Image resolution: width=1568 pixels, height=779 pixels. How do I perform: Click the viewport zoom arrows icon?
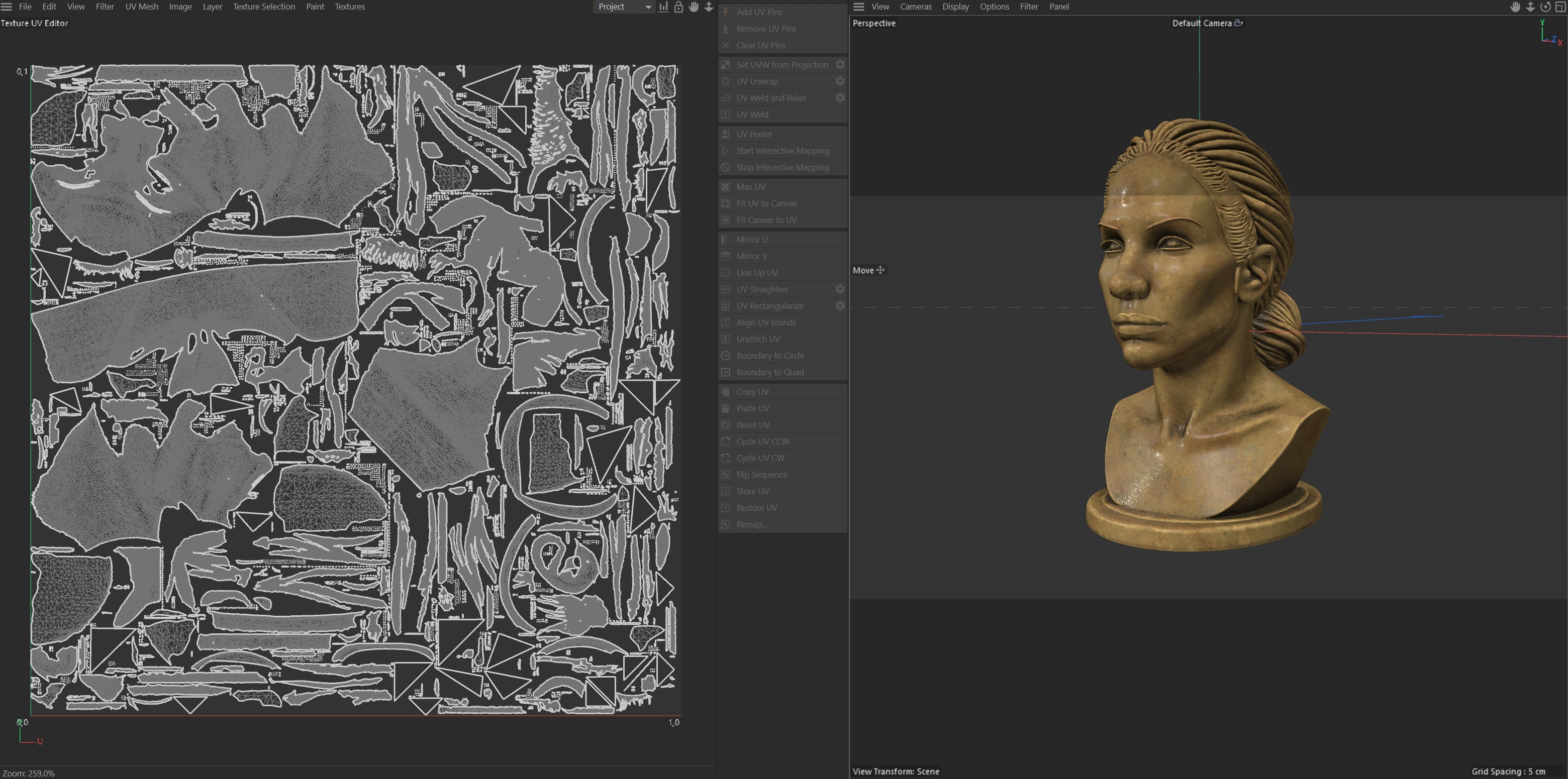click(1530, 7)
